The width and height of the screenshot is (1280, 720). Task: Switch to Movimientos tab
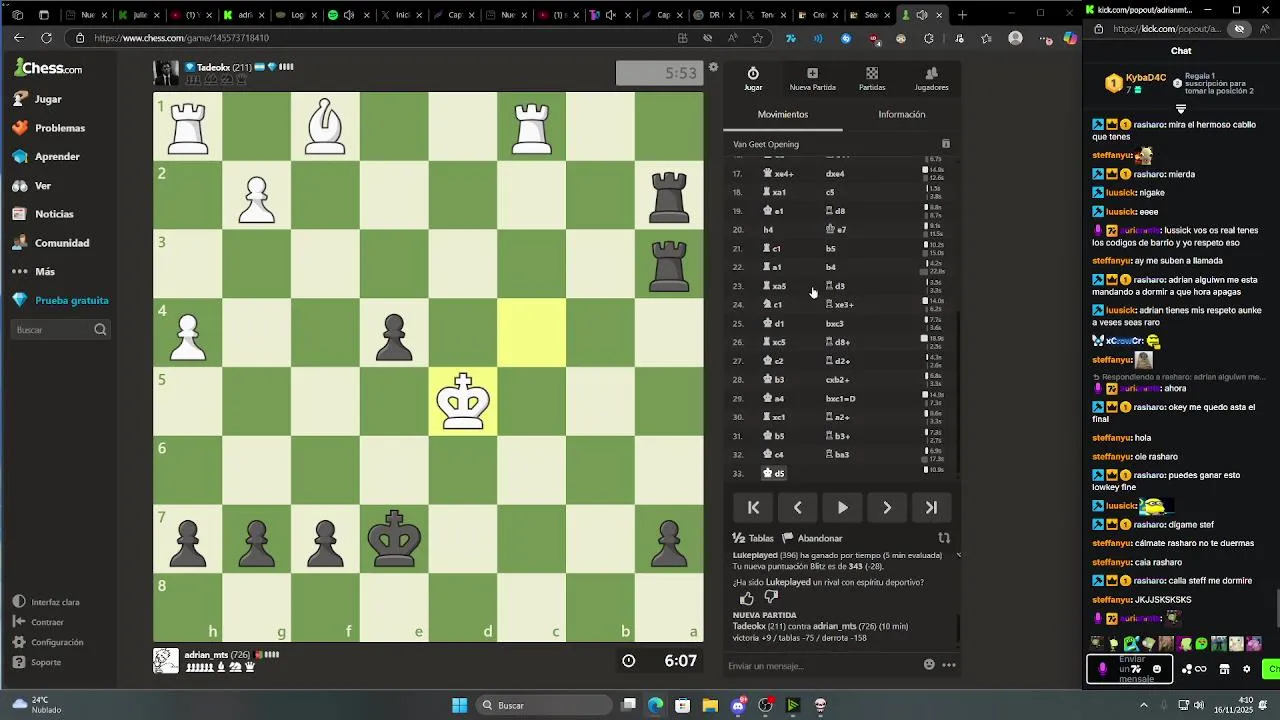tap(783, 114)
